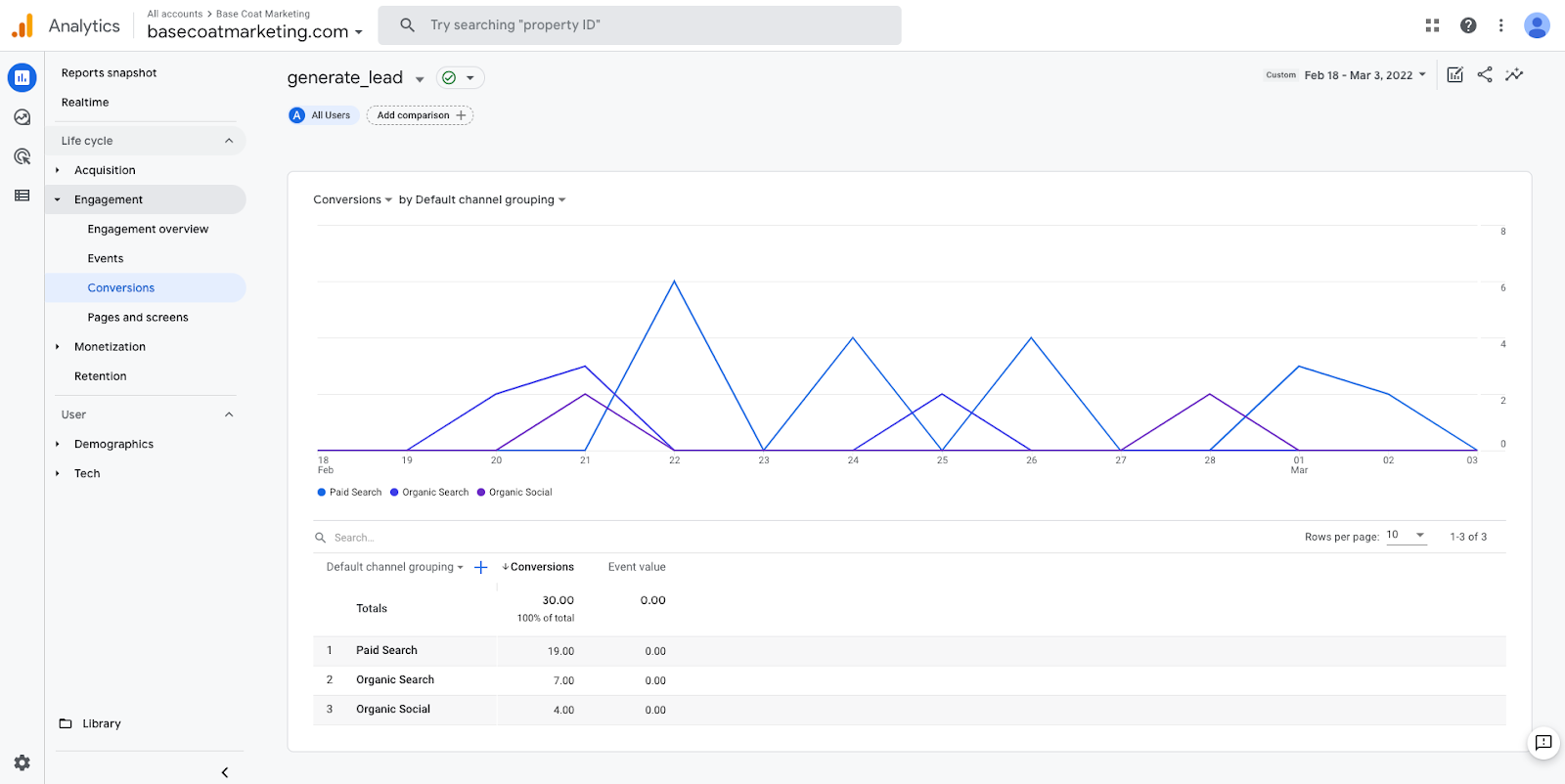Click the Share this report icon

coord(1485,74)
